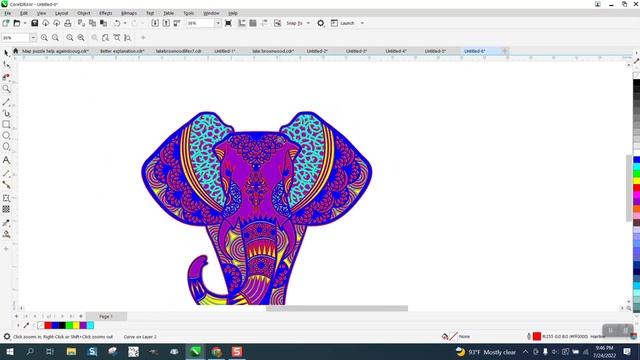Click the Zoom In icon in property bar
Screen dimensions: 640x360
[44, 38]
